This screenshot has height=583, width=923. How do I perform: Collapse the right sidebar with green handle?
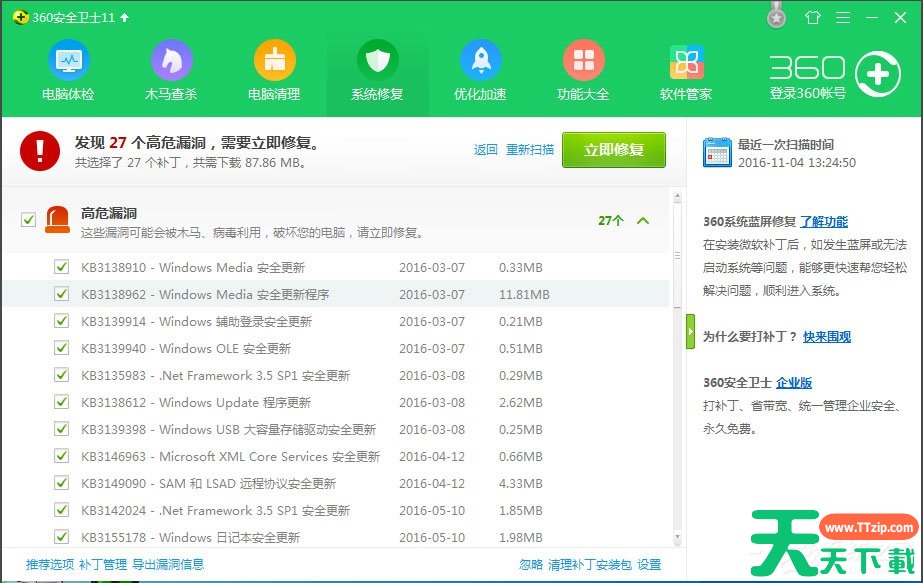point(690,331)
